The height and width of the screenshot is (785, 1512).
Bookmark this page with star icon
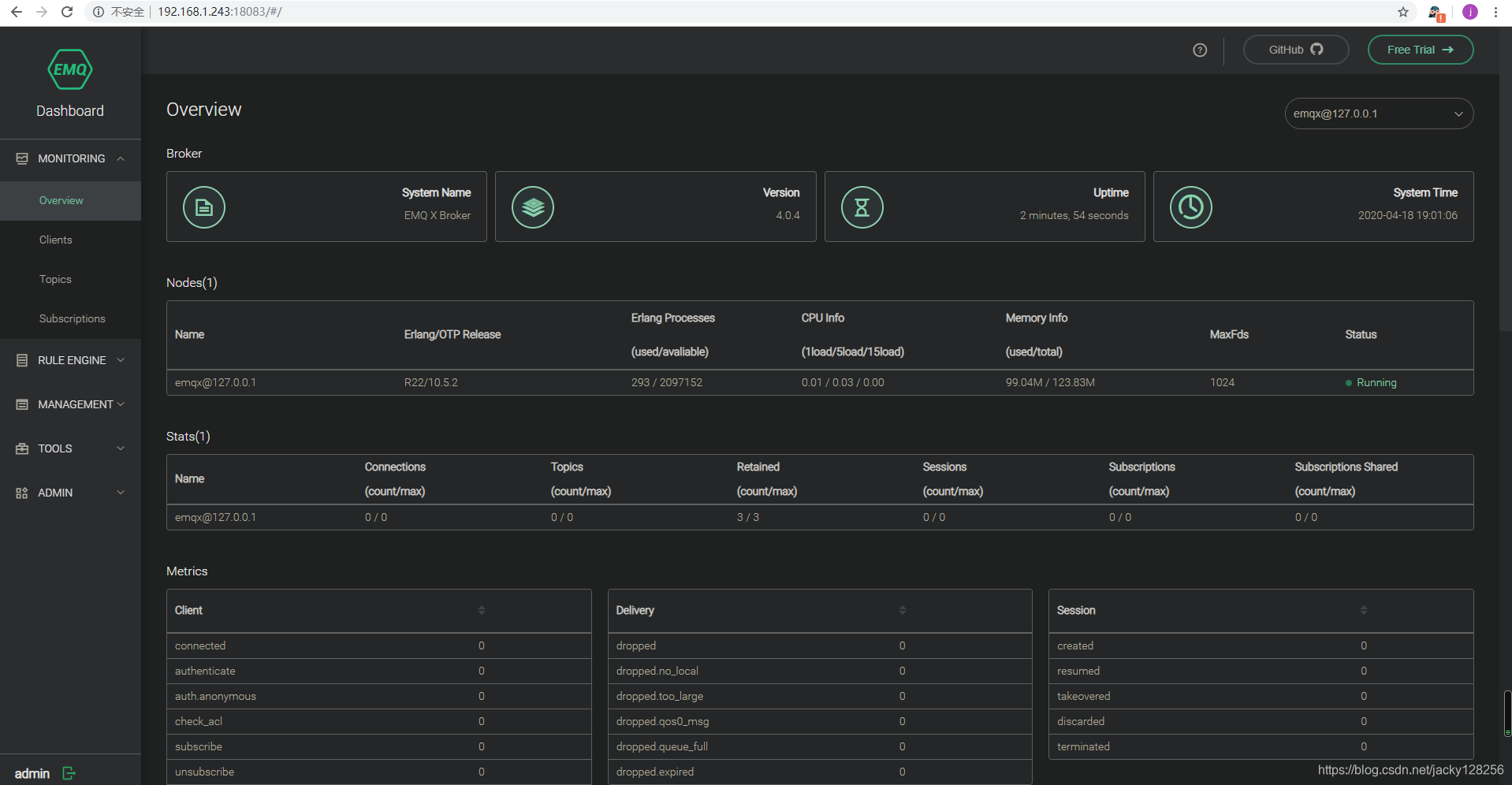click(x=1403, y=12)
